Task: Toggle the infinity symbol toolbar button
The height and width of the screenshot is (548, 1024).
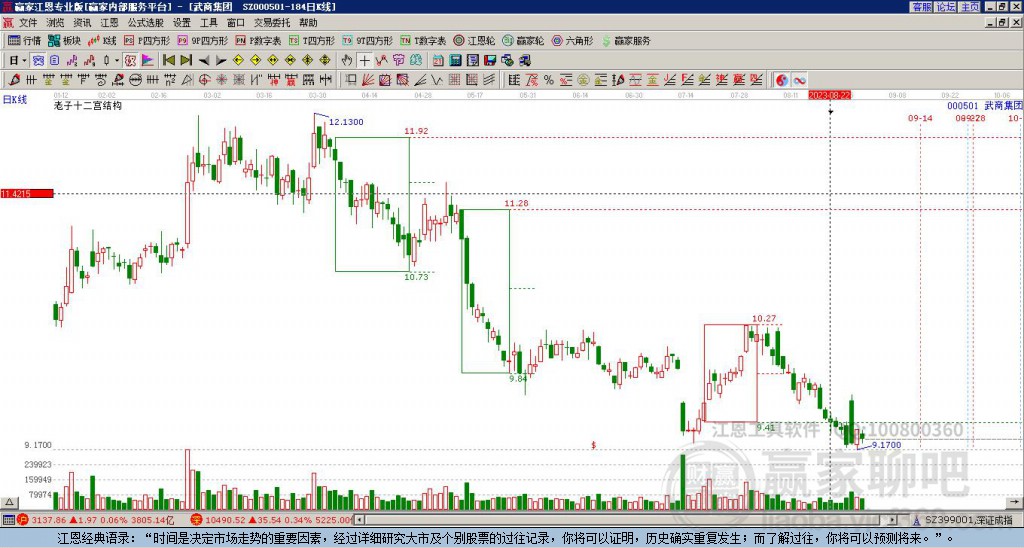Action: click(x=799, y=80)
